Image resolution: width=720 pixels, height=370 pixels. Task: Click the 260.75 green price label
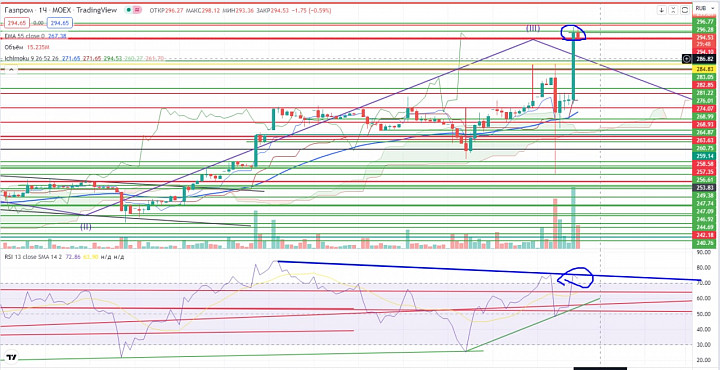pos(704,148)
